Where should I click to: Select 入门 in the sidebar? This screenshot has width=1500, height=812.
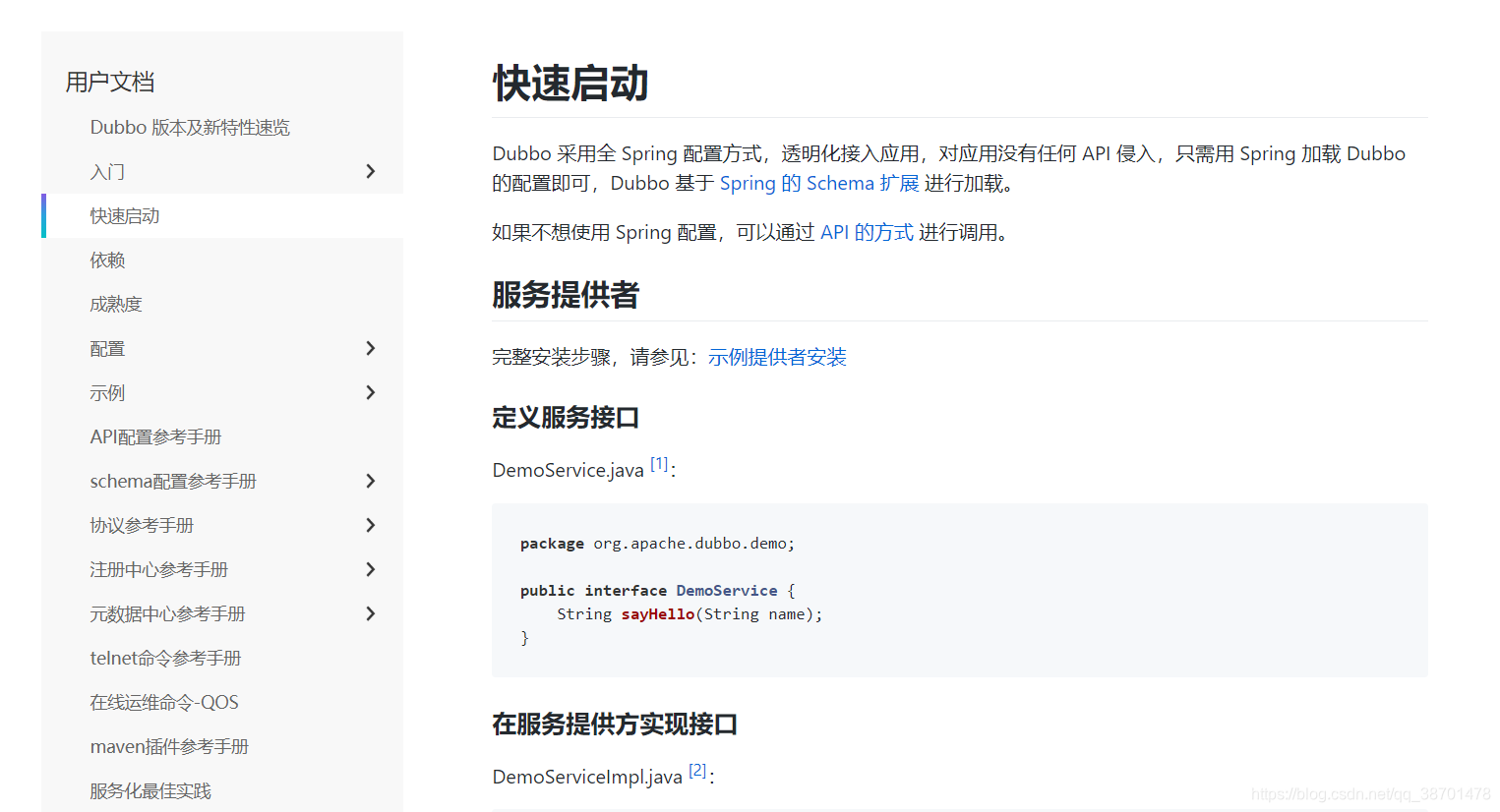coord(107,172)
